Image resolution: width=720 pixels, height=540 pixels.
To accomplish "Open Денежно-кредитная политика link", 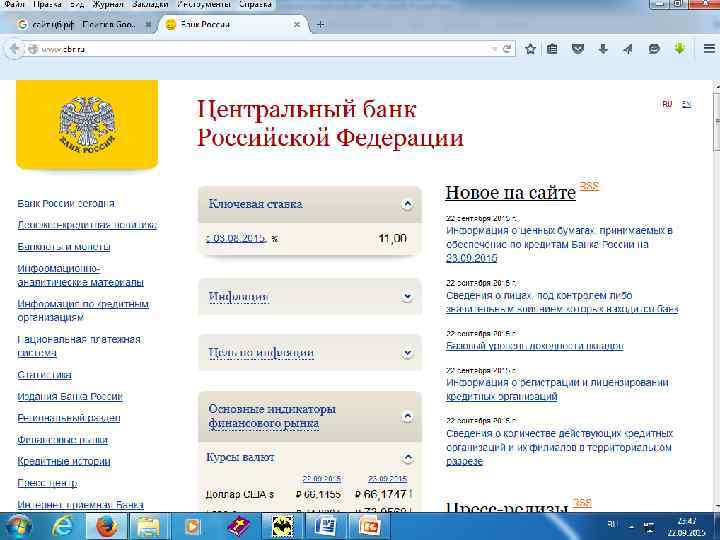I will [x=87, y=225].
